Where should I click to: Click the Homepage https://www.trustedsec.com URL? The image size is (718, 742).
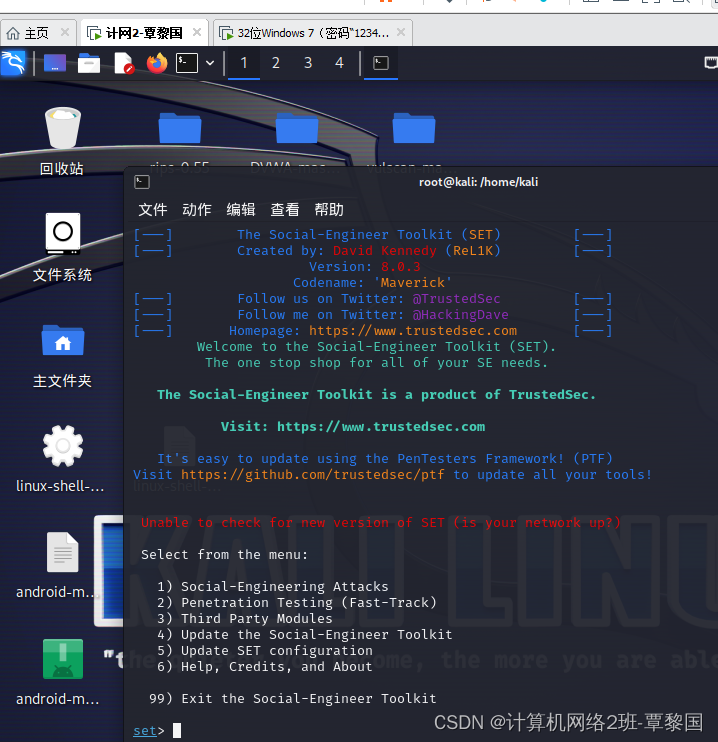(413, 330)
